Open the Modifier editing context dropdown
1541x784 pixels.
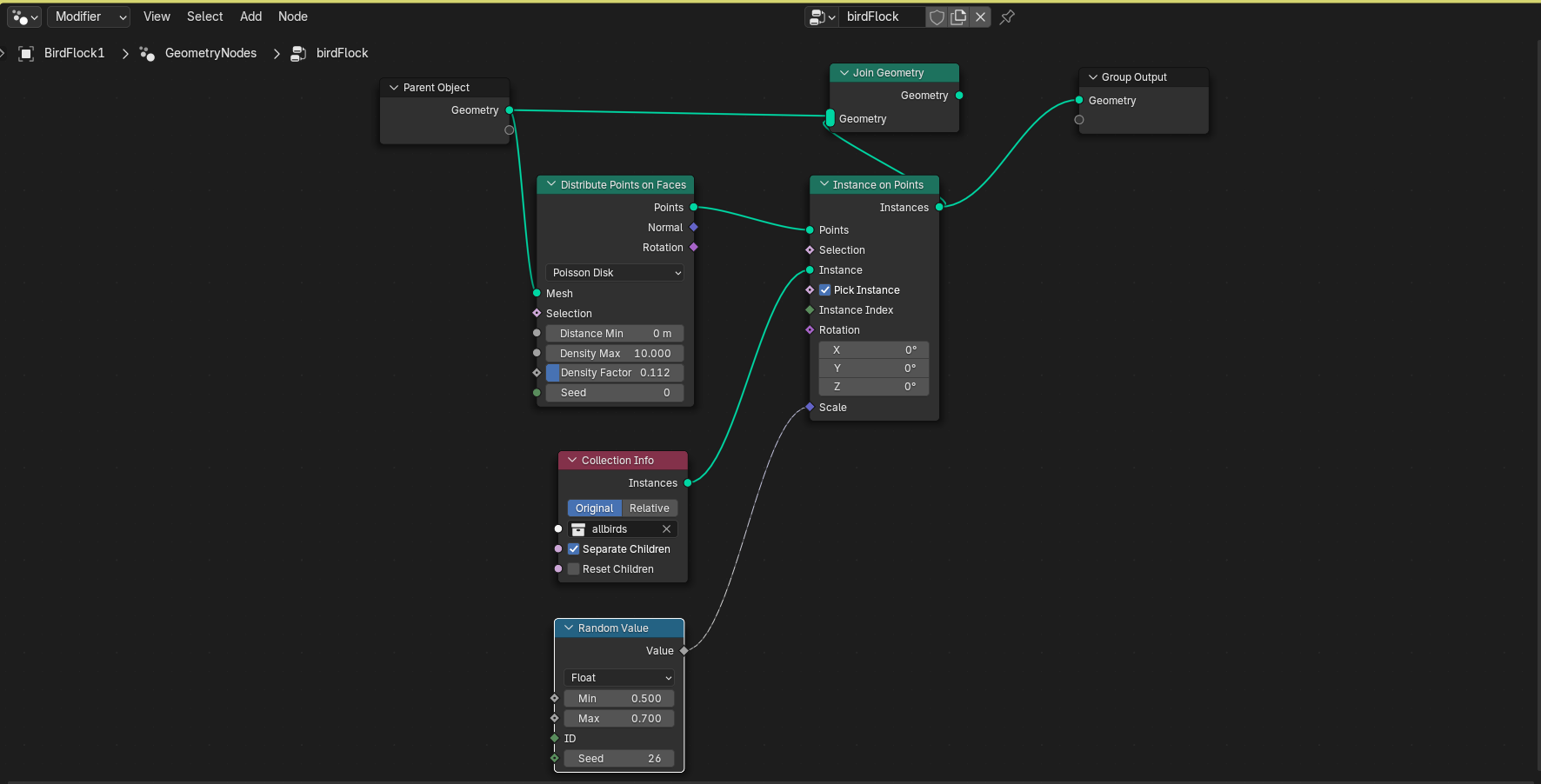pyautogui.click(x=88, y=17)
